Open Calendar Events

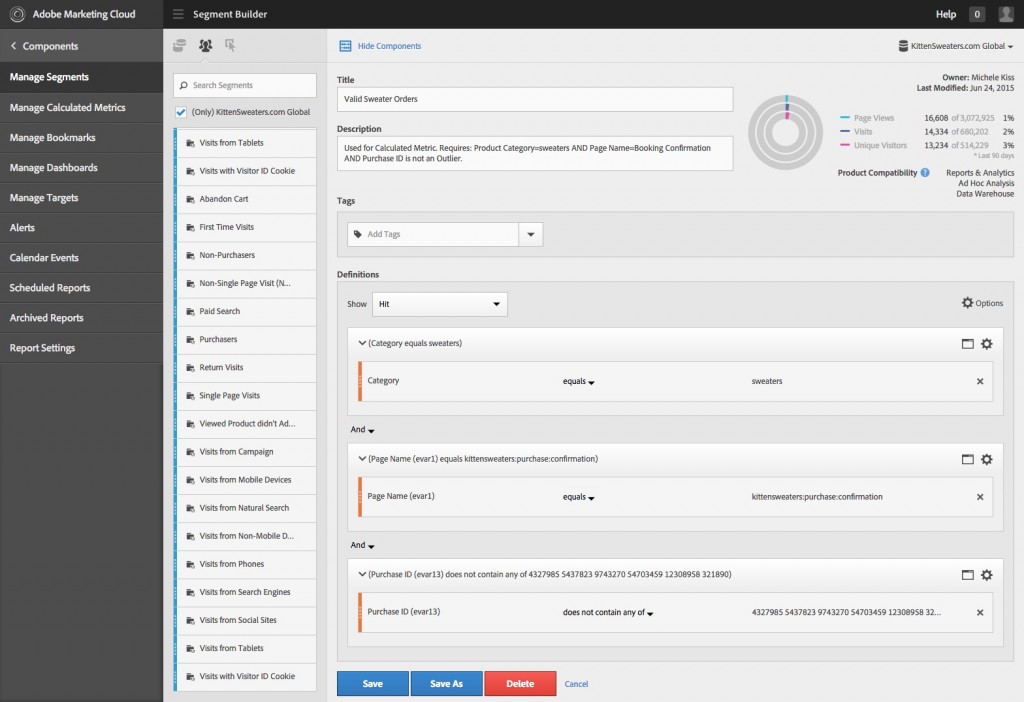[x=81, y=258]
